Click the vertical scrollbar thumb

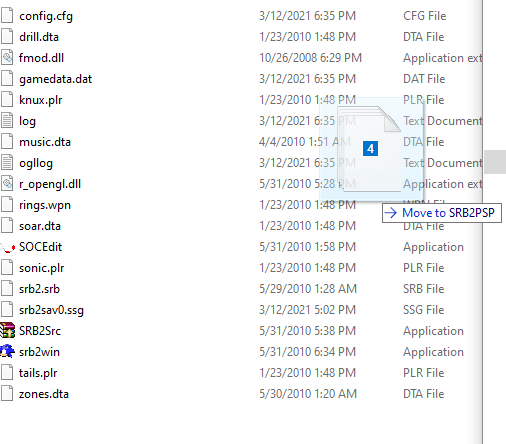click(x=495, y=162)
